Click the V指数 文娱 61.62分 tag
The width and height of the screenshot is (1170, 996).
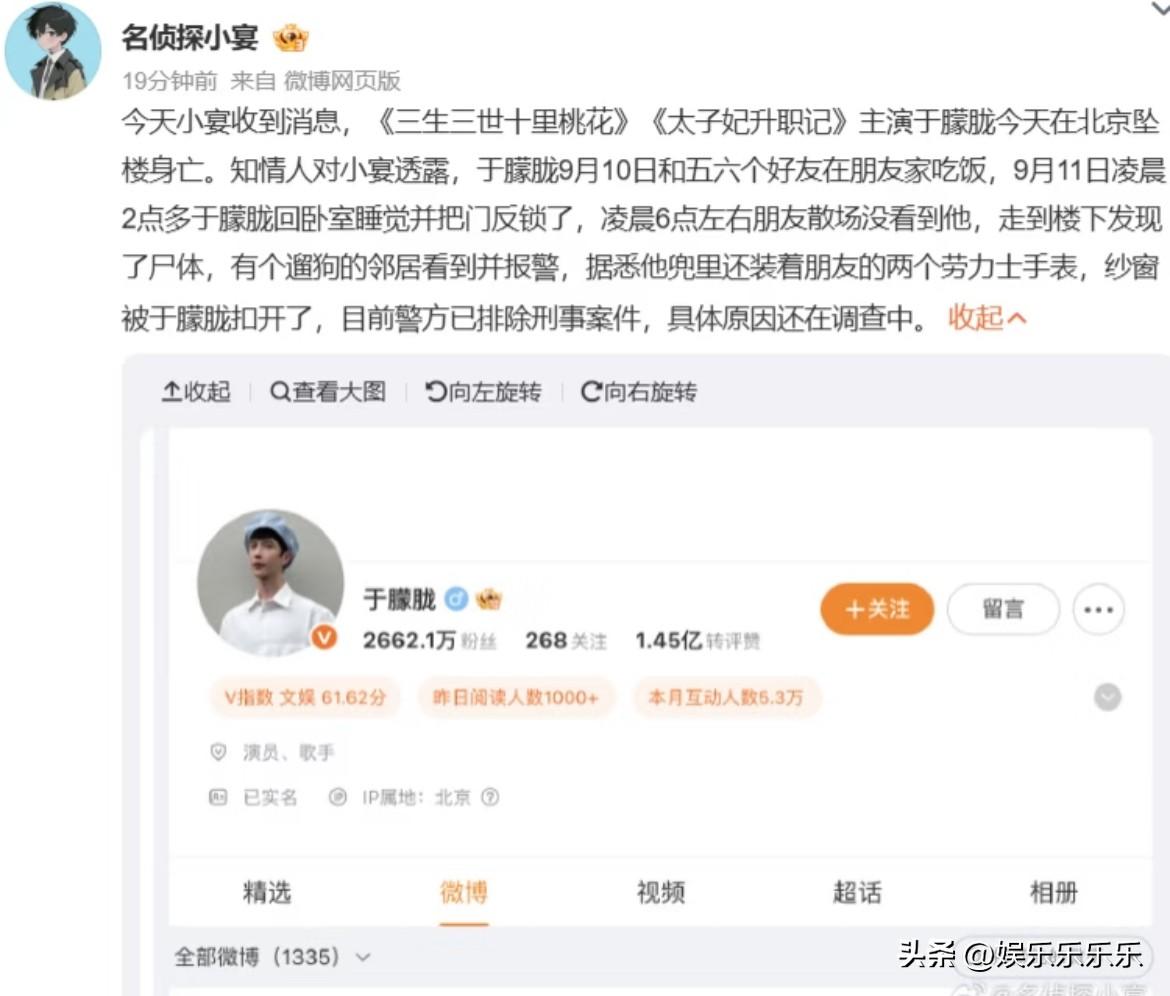[305, 698]
